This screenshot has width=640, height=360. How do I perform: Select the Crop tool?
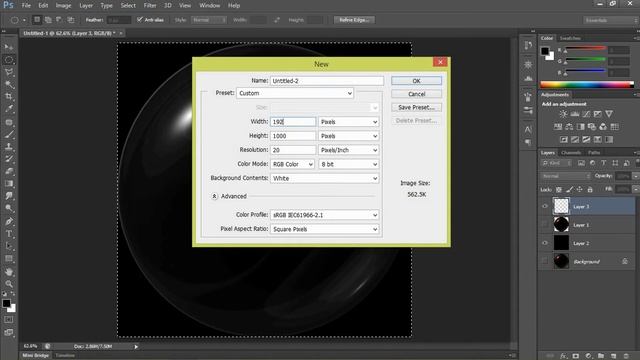(x=9, y=97)
